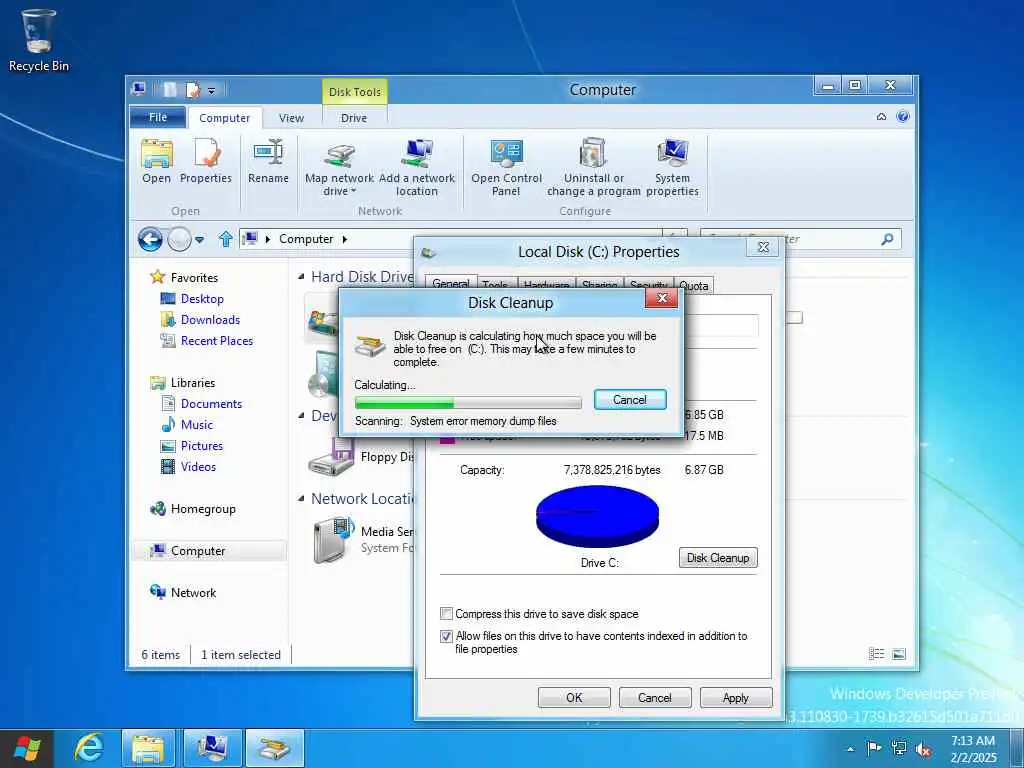The width and height of the screenshot is (1024, 768).
Task: Click the Start button on the taskbar
Action: point(27,748)
